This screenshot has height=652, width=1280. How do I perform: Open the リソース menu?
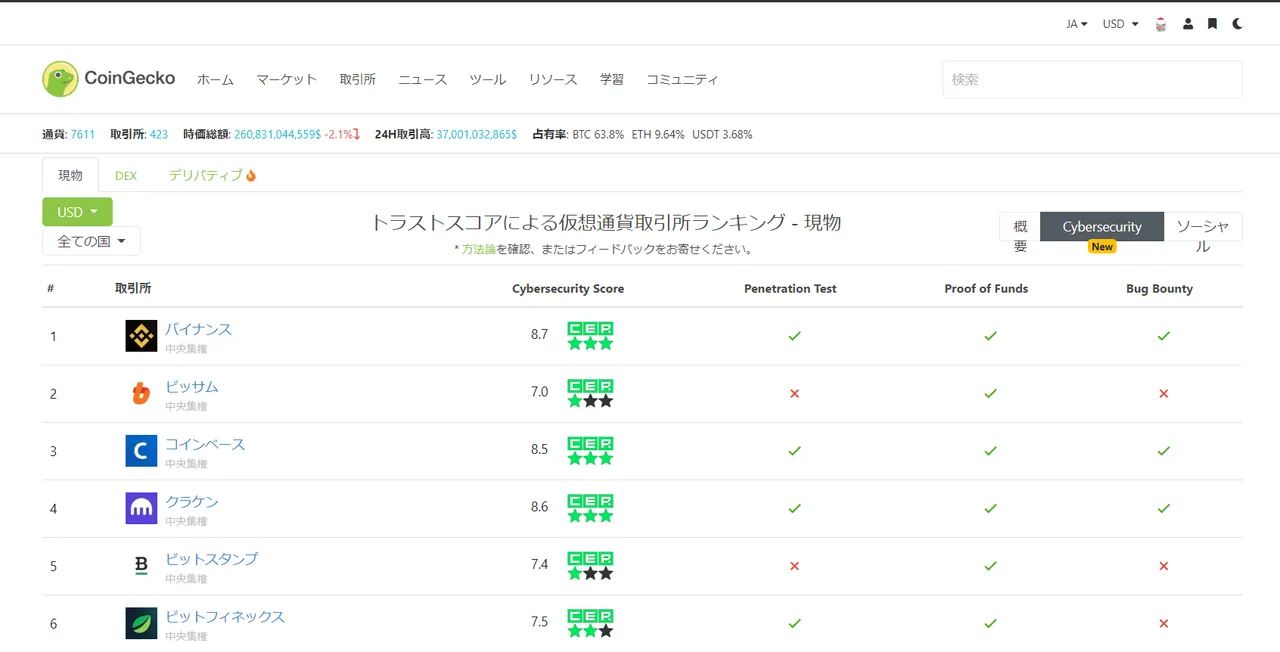click(x=553, y=79)
